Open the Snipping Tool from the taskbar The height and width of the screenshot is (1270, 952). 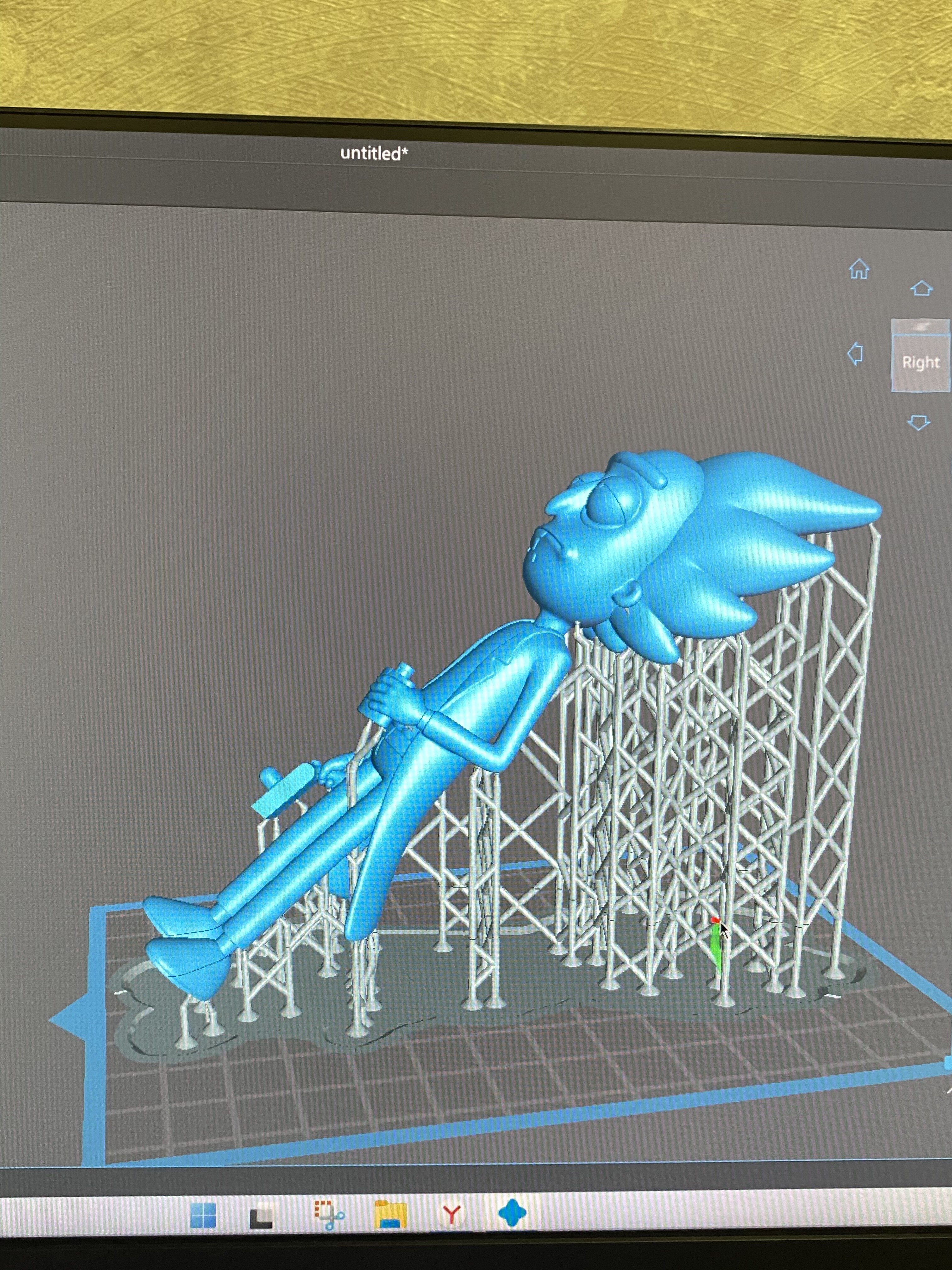tap(328, 1214)
